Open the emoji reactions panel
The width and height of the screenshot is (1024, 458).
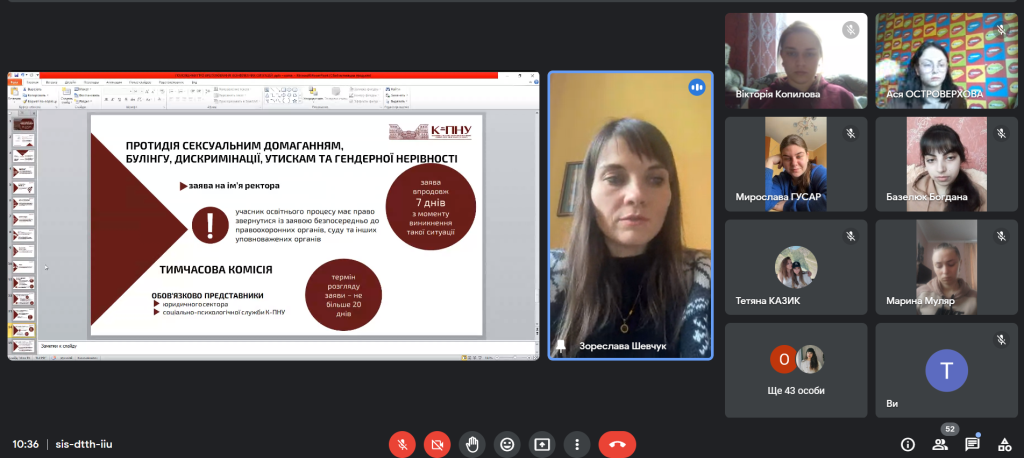[x=507, y=443]
